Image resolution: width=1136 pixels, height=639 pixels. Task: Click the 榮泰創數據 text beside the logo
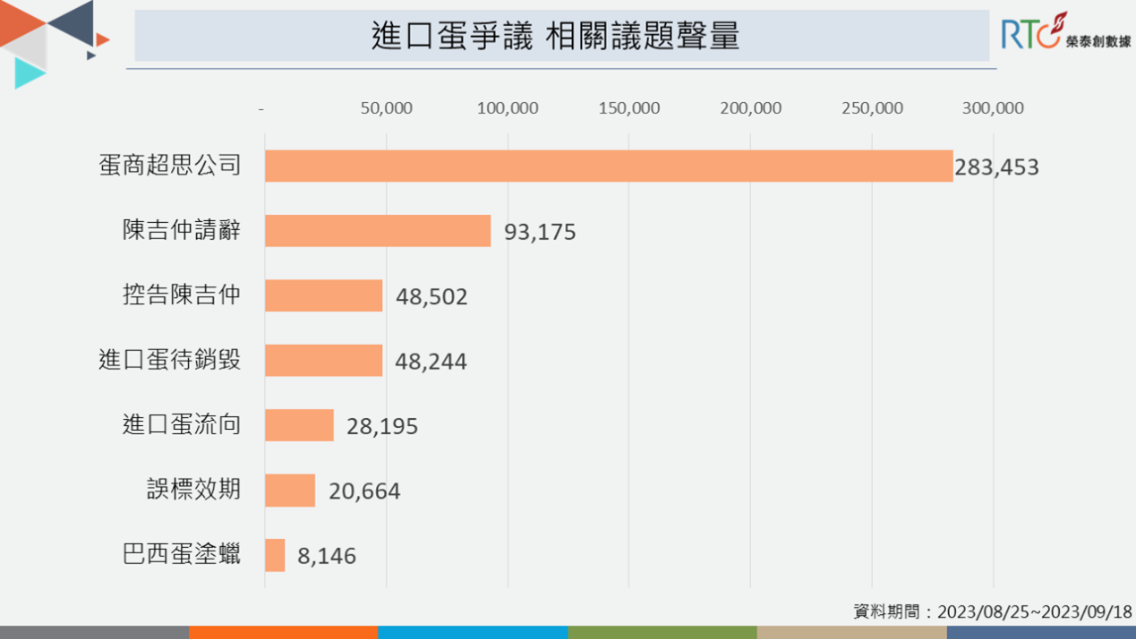[x=1098, y=42]
